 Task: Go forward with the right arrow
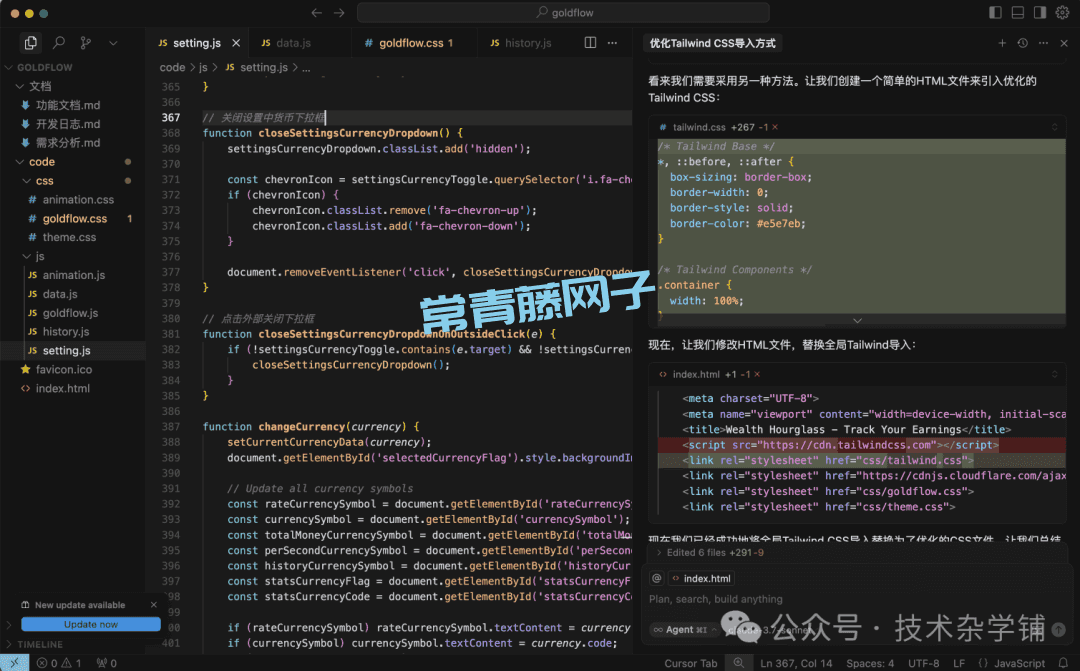(x=339, y=12)
